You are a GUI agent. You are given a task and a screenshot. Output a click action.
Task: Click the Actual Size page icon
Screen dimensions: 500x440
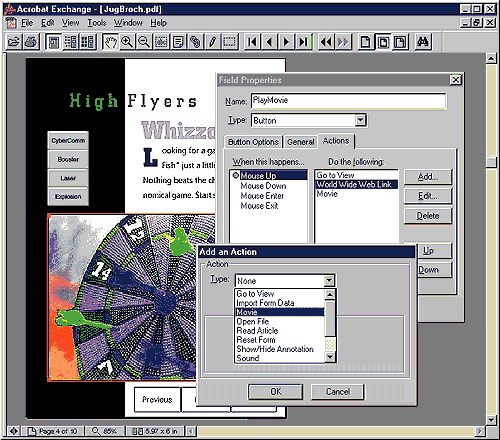[366, 42]
